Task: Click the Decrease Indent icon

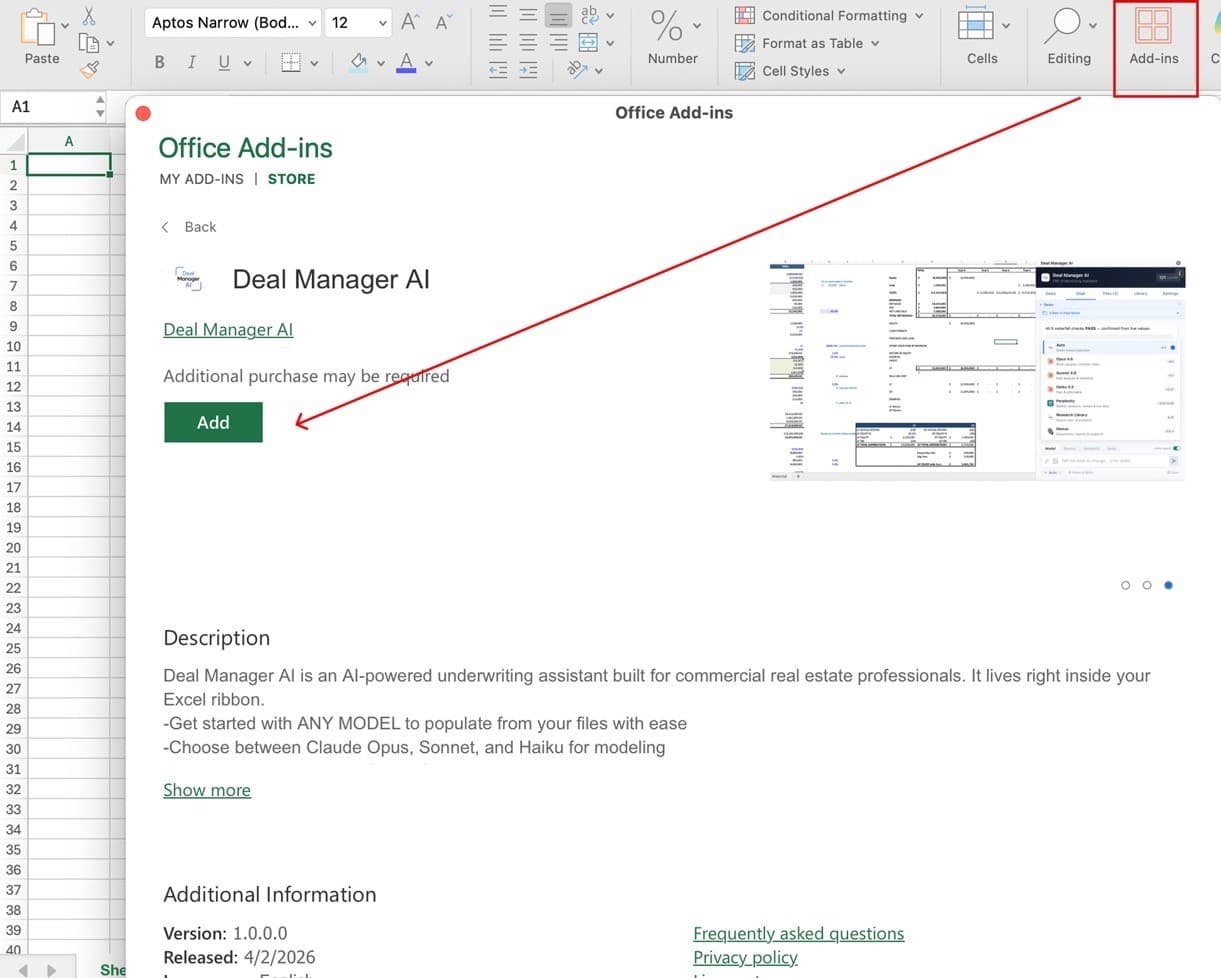Action: [499, 70]
